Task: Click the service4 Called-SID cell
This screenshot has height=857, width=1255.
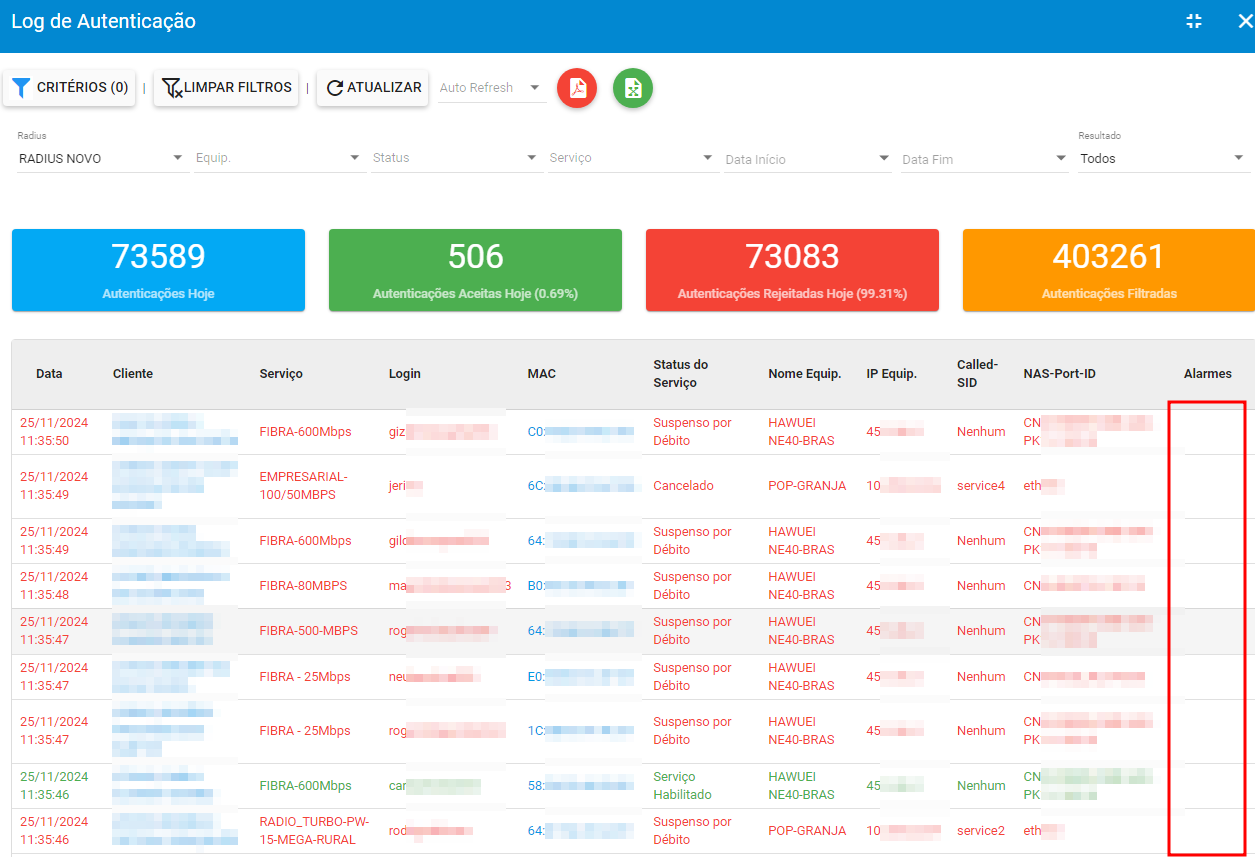Action: (x=981, y=486)
